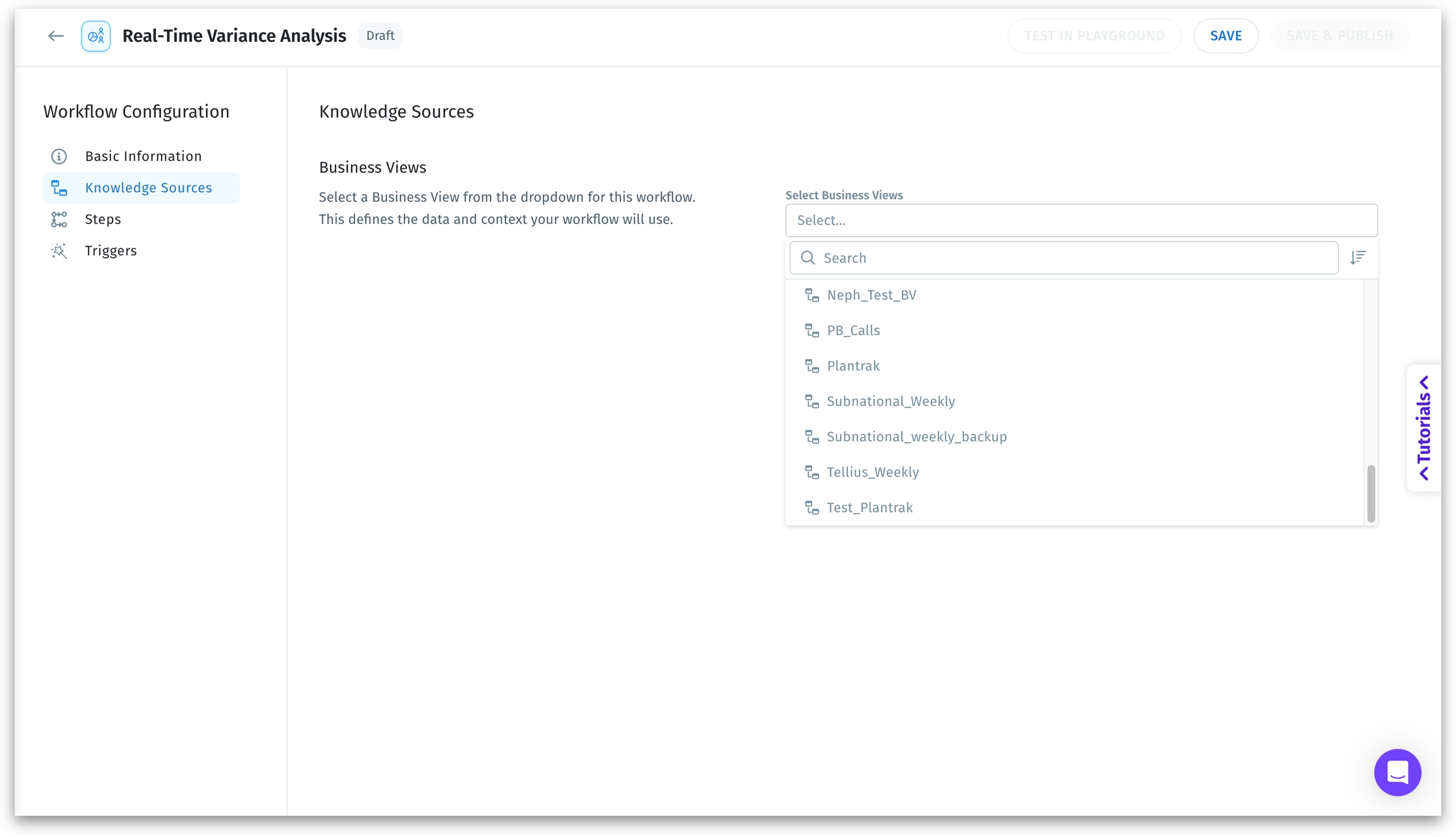Choose Neph_Test_BV from the list
The image size is (1456, 837).
[871, 295]
